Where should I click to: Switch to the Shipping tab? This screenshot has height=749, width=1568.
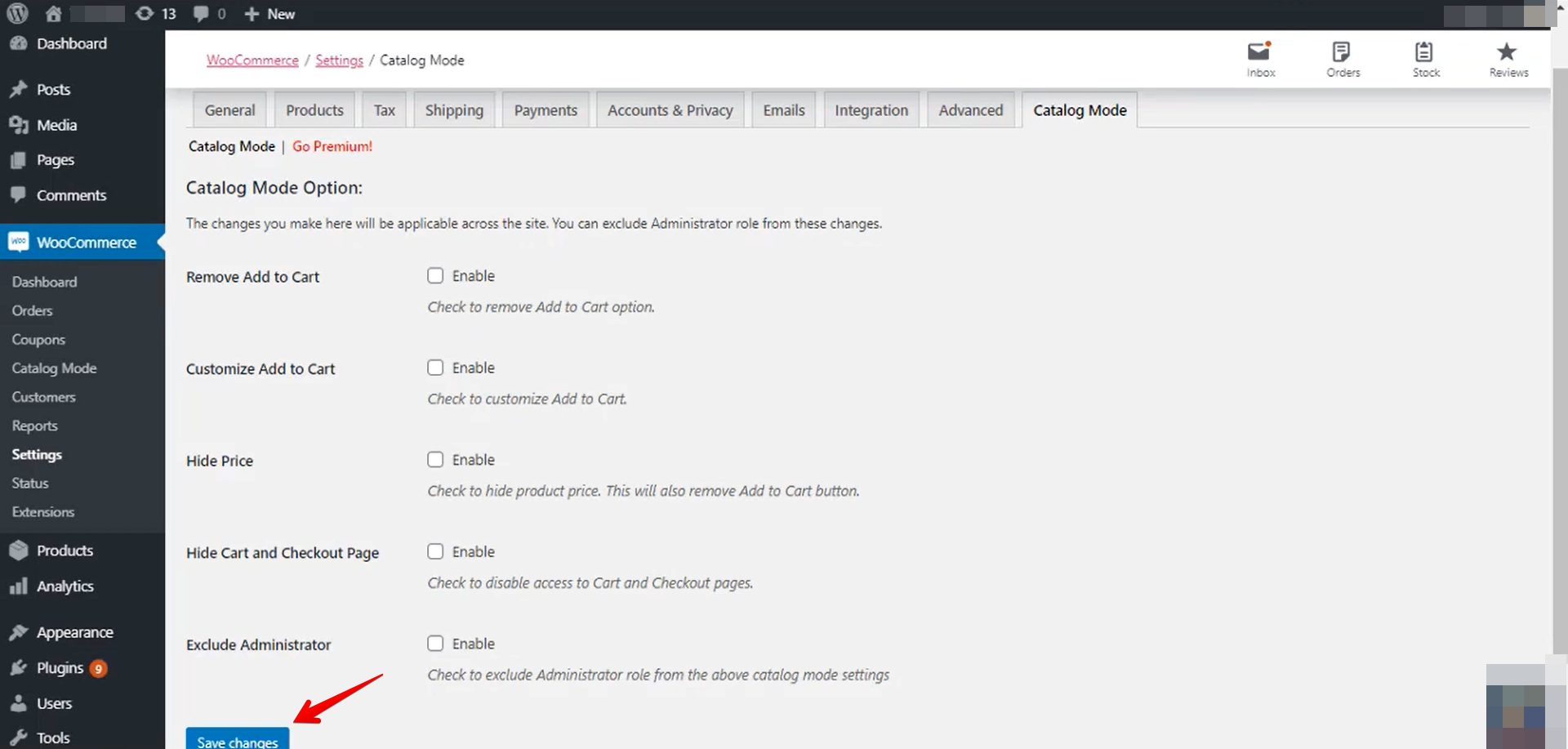click(454, 110)
